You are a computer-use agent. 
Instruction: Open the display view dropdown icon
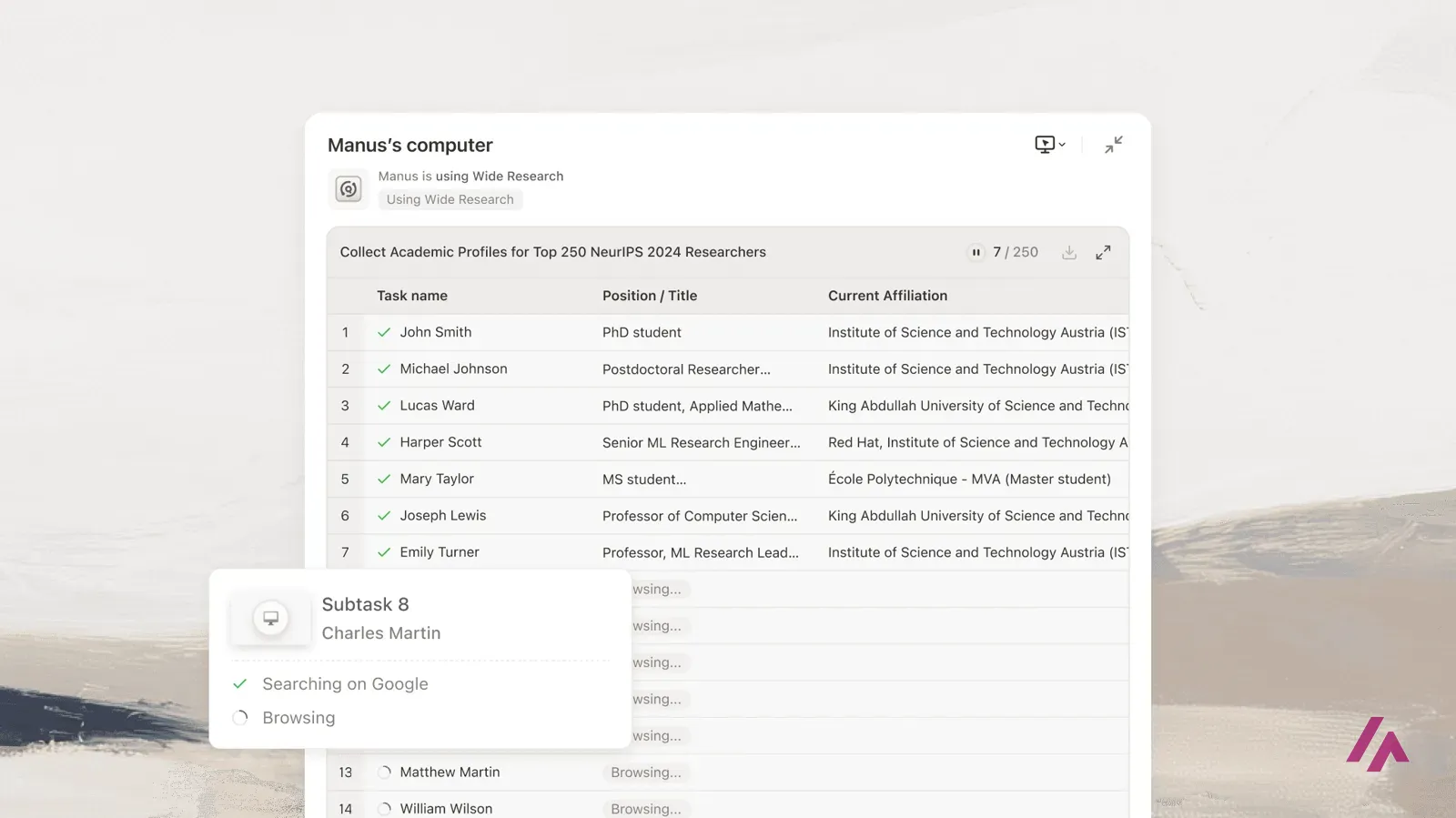(x=1050, y=145)
